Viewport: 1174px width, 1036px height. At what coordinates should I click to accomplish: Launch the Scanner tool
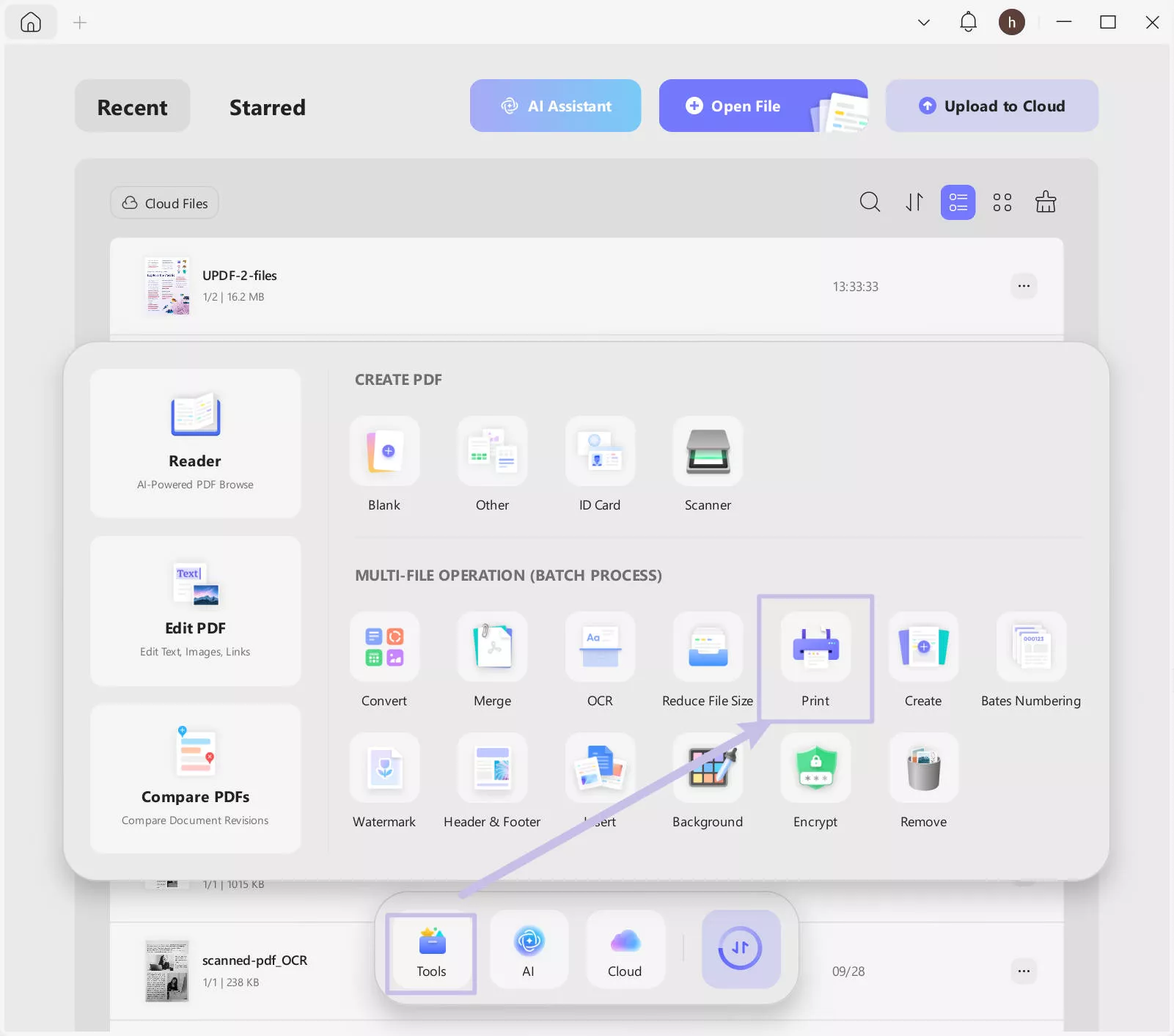pos(708,451)
